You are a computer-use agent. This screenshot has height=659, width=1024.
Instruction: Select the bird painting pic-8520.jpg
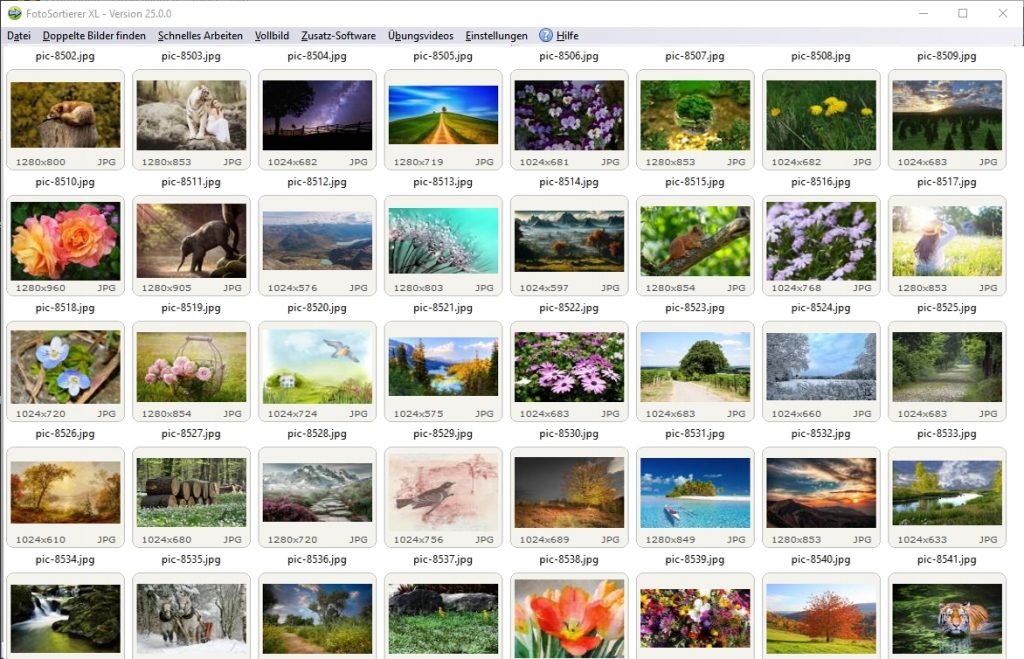(x=316, y=369)
